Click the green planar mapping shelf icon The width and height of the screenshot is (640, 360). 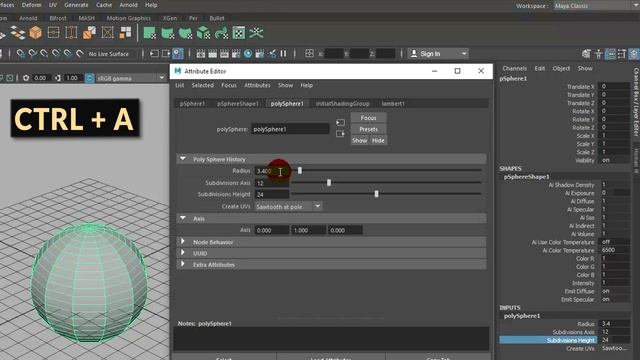click(150, 33)
